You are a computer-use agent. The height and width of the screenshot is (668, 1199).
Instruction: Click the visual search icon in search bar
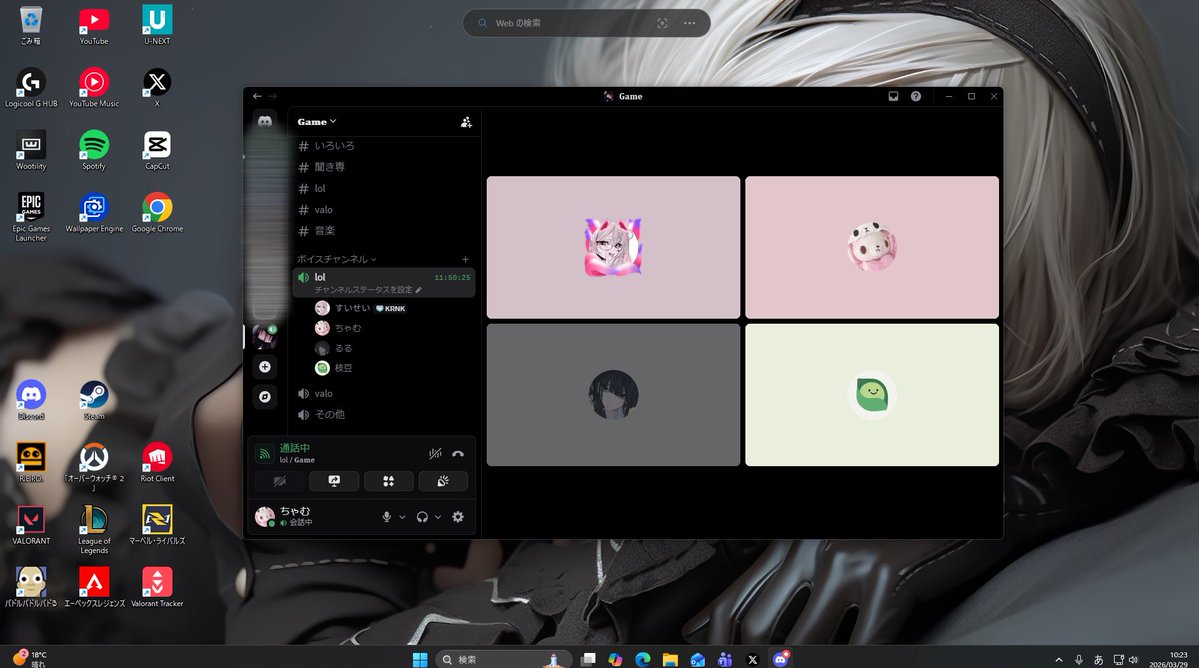[662, 23]
